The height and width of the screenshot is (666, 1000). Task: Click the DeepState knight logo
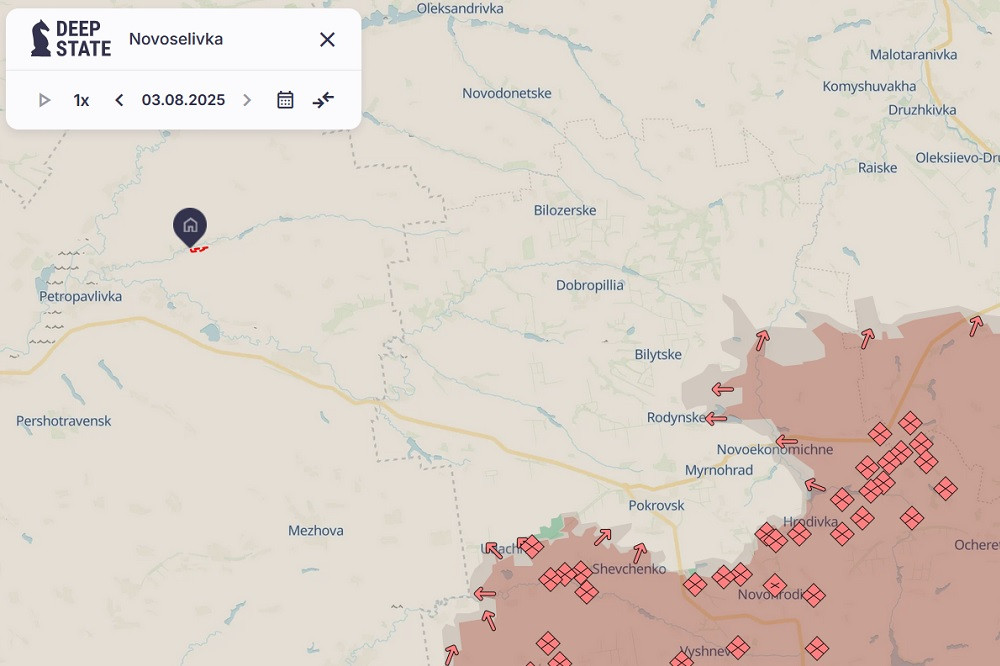[x=41, y=38]
